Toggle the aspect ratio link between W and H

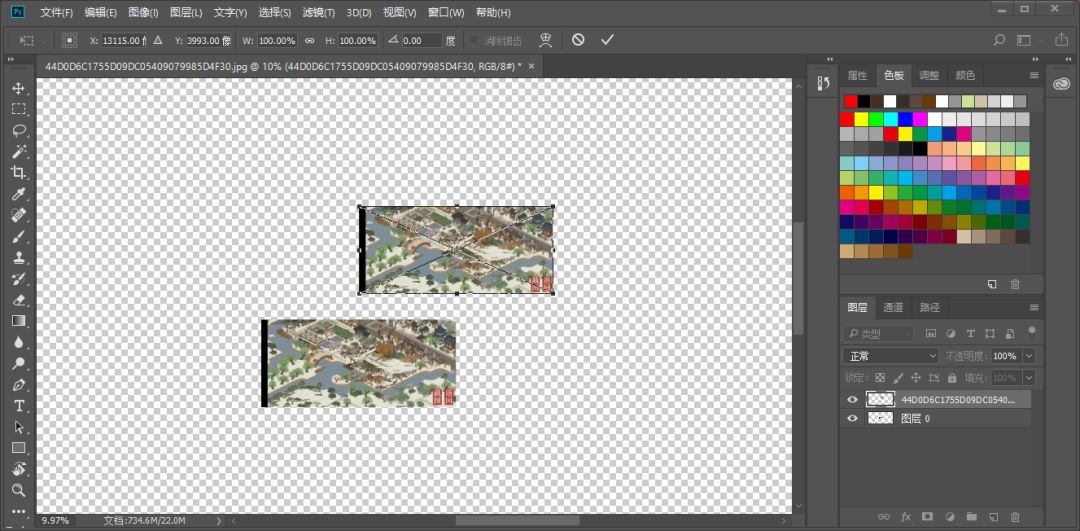coord(310,41)
